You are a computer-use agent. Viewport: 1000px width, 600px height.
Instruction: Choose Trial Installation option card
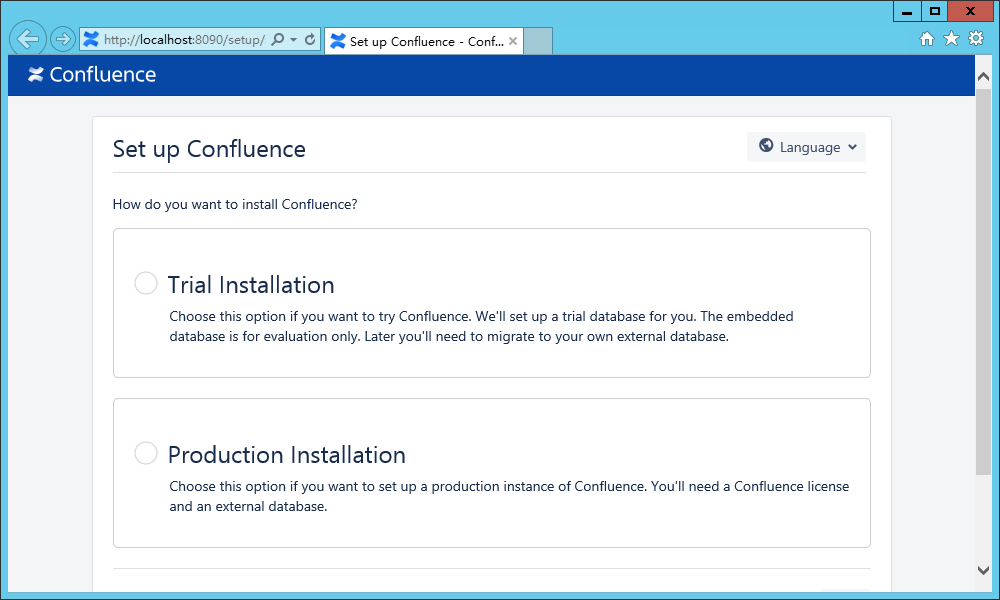(491, 303)
